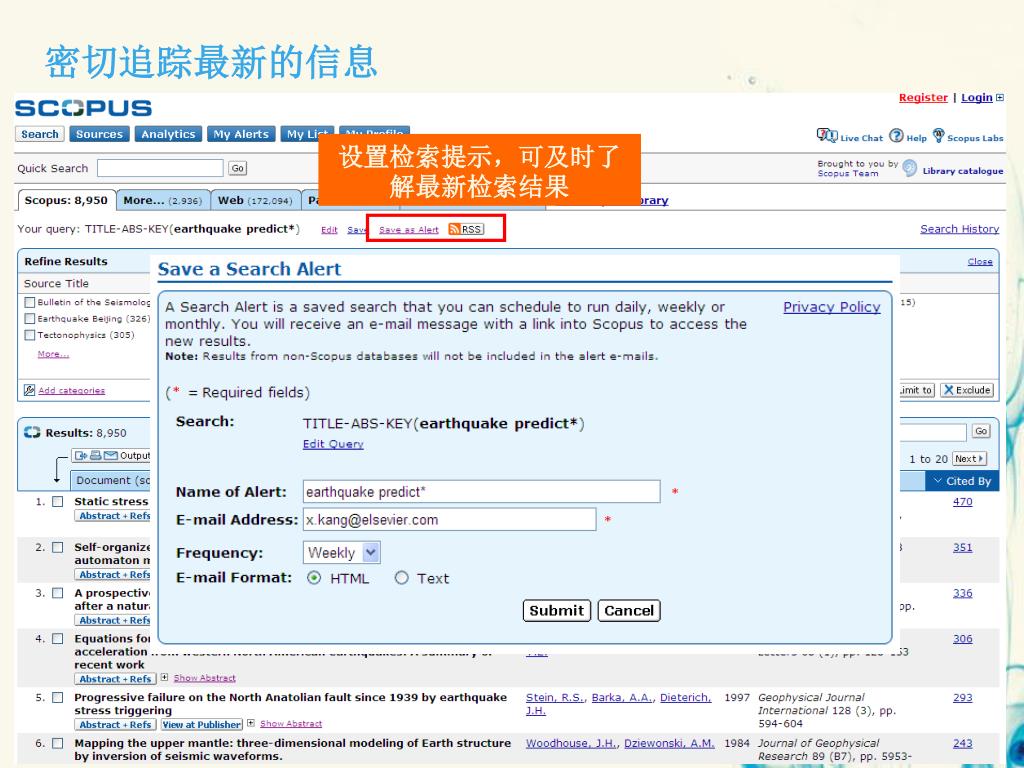Open Live Chat speech bubble icon

826,135
